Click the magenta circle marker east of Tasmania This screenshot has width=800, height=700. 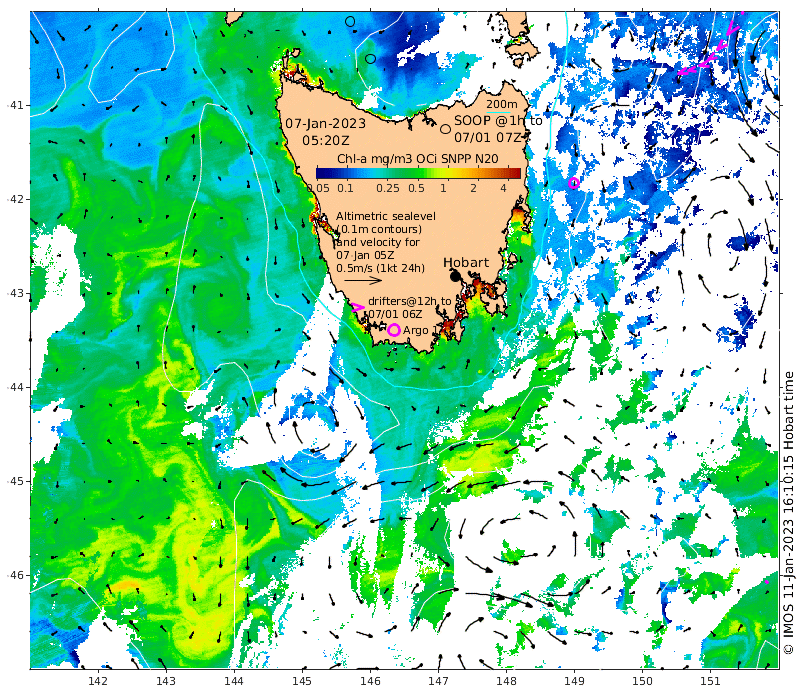click(x=574, y=183)
